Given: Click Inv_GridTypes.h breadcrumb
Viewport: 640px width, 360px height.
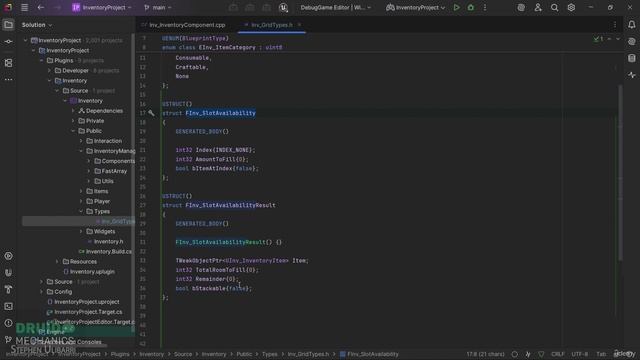Looking at the screenshot, I should point(308,354).
